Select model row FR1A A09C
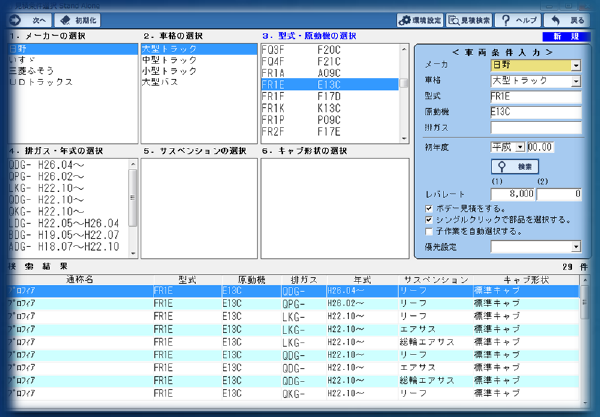The width and height of the screenshot is (600, 417). [x=330, y=73]
